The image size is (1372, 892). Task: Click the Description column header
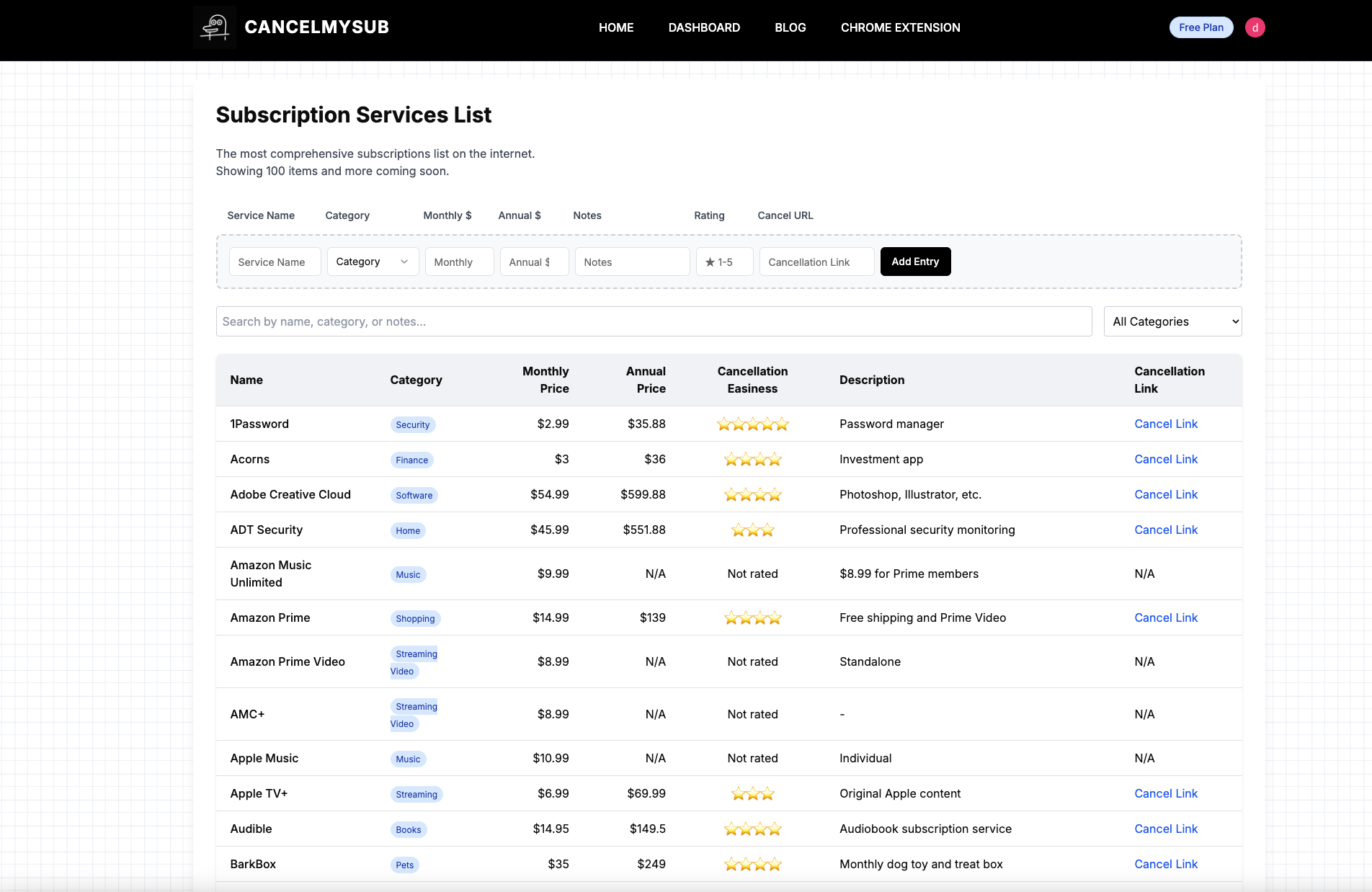coord(872,380)
